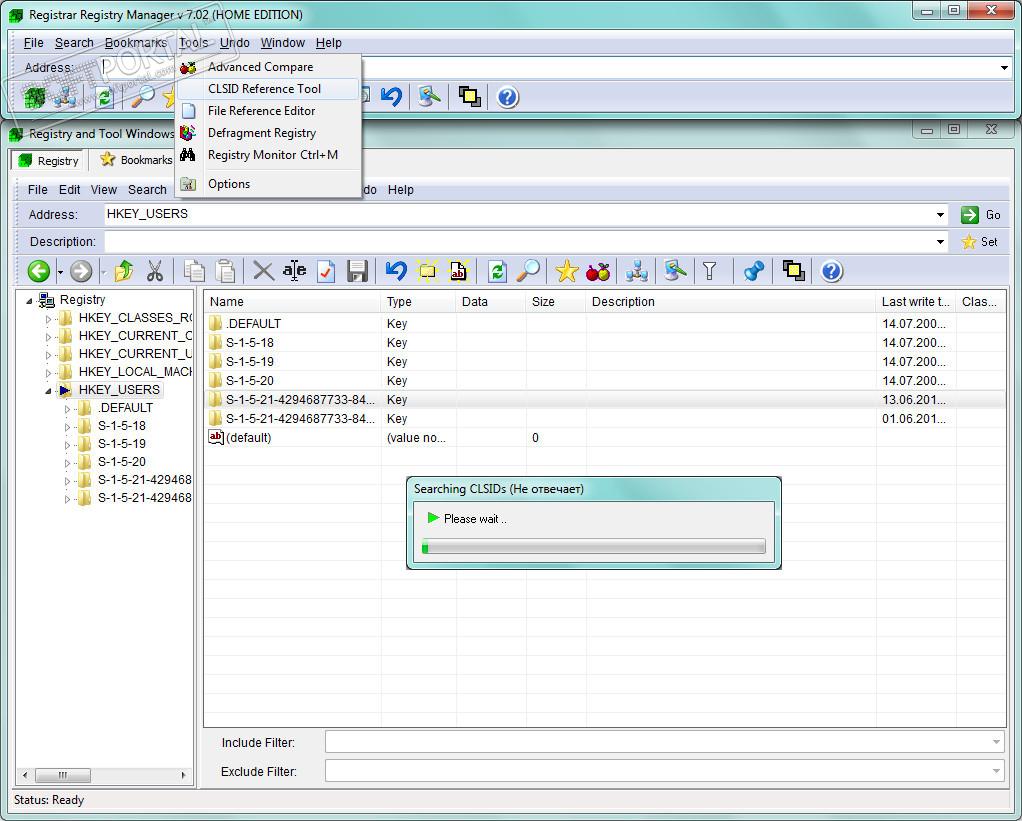Screen dimensions: 1022x821
Task: Click the Help question mark in registry toolbar
Action: tap(832, 271)
